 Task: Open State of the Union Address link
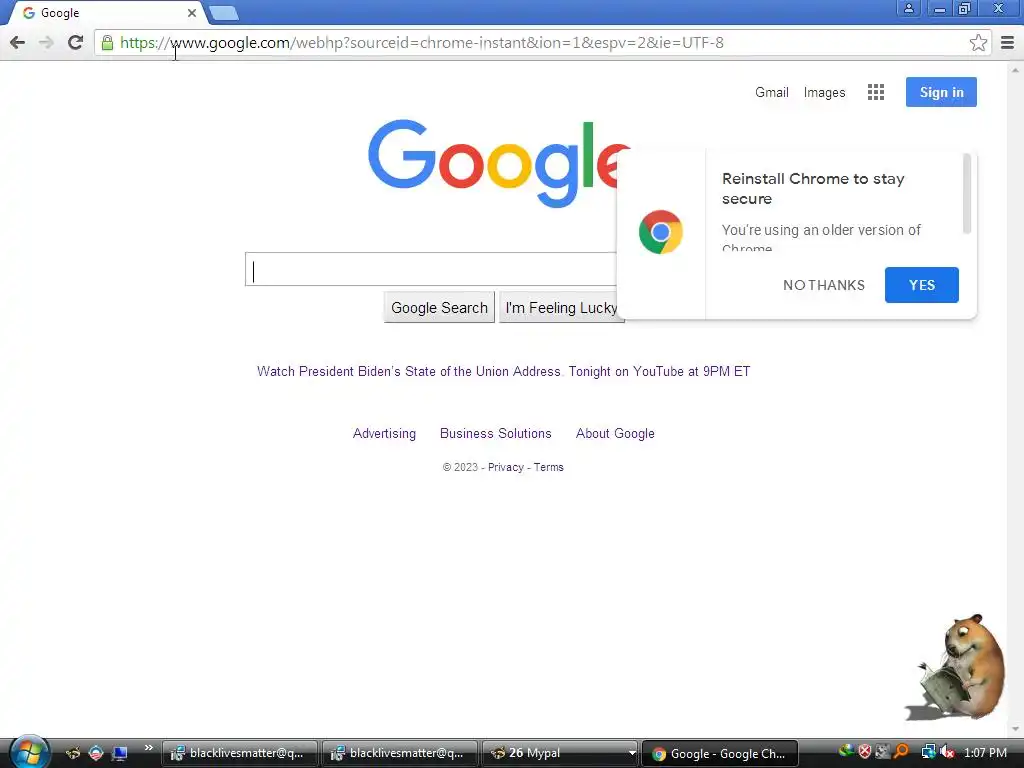tap(504, 372)
